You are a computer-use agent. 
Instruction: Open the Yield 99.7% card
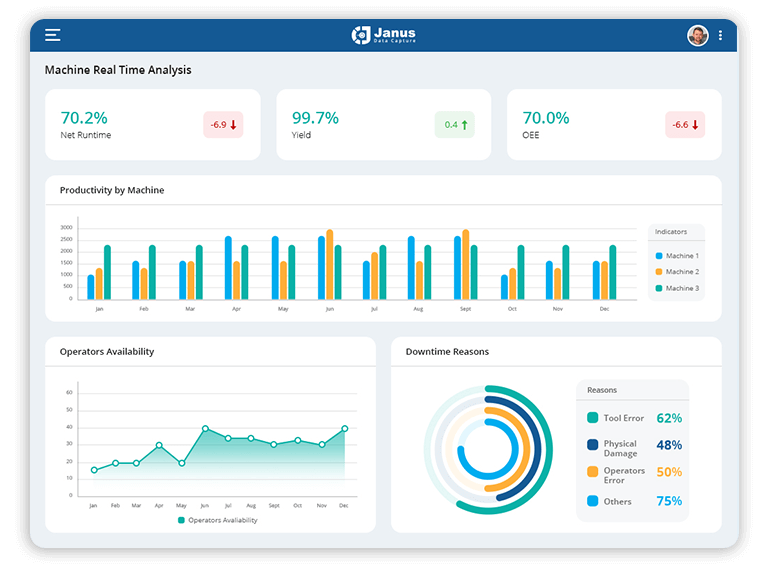click(x=383, y=125)
